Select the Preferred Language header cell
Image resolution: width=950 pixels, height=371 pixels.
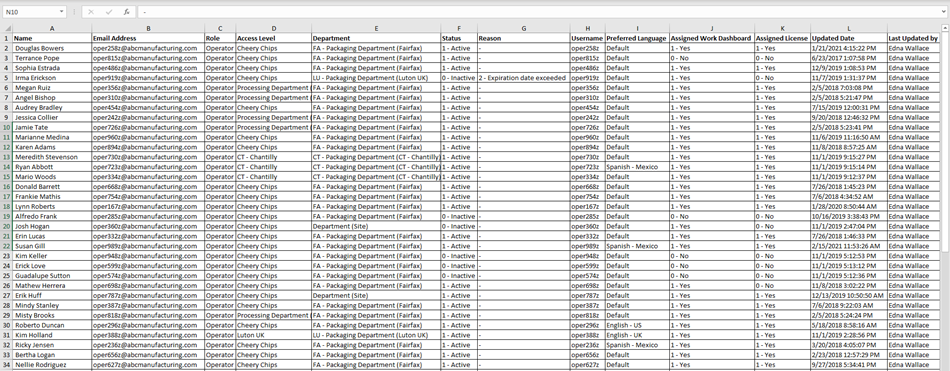pyautogui.click(x=637, y=38)
